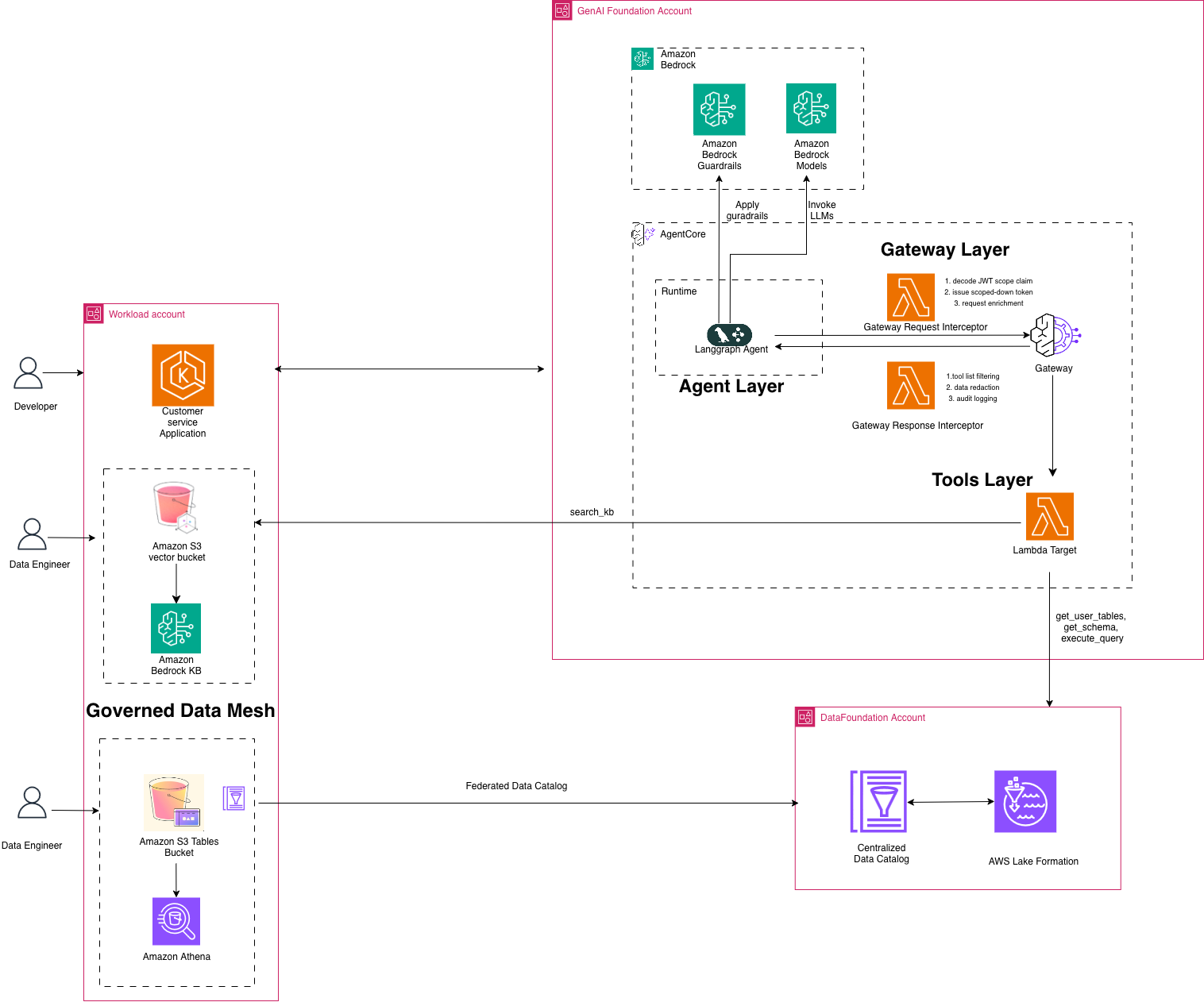Click the GenAI Foundation Account corner icon
1204x1002 pixels.
pos(562,10)
